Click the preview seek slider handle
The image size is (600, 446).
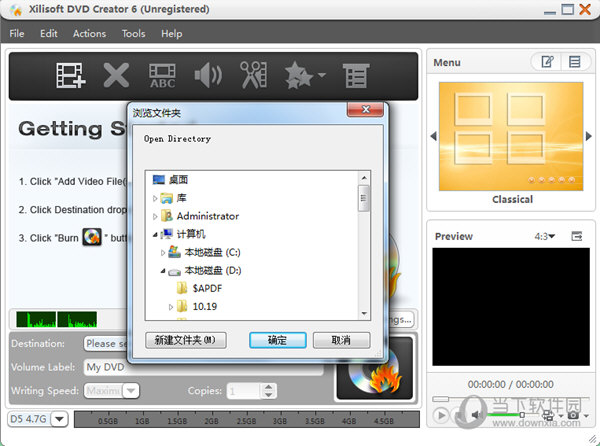tap(440, 399)
